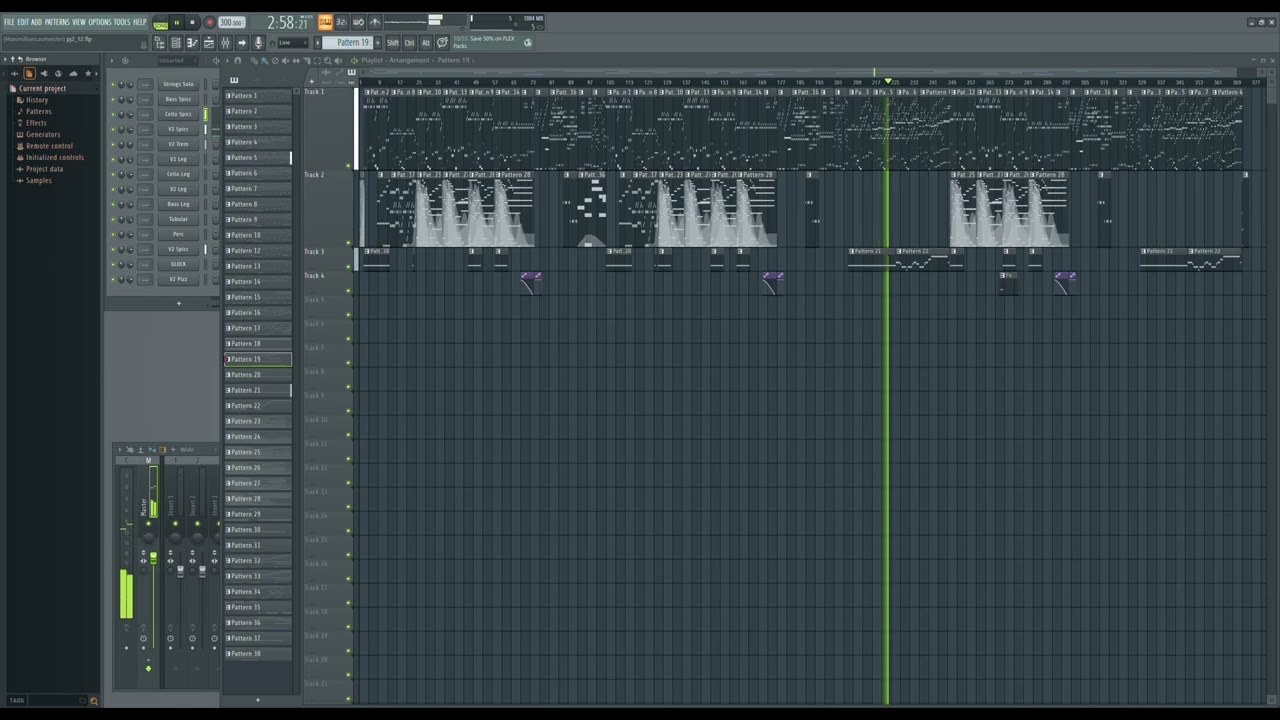
Task: Toggle Song/Pattern mode switch
Action: coord(160,23)
